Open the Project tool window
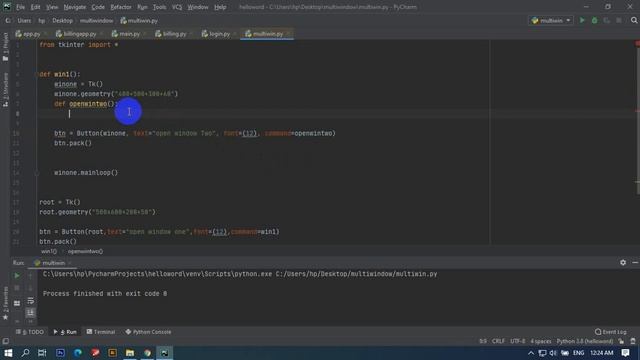The height and width of the screenshot is (360, 640). [5, 47]
